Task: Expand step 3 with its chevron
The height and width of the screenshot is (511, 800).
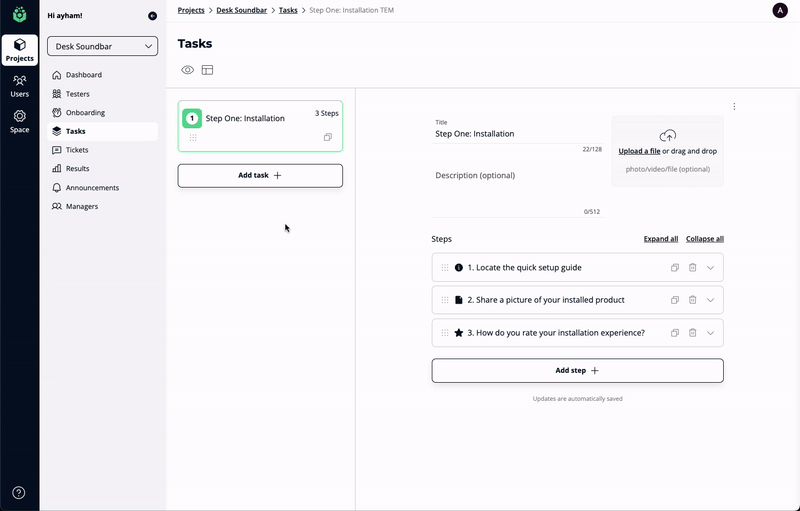Action: click(x=710, y=333)
